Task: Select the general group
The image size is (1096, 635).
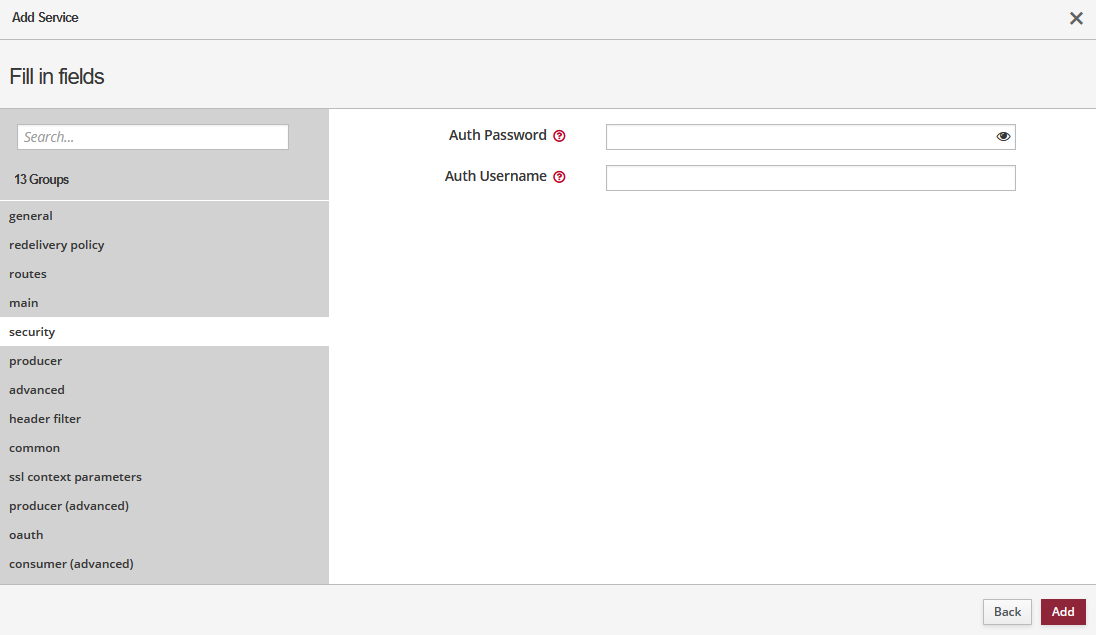Action: point(31,216)
